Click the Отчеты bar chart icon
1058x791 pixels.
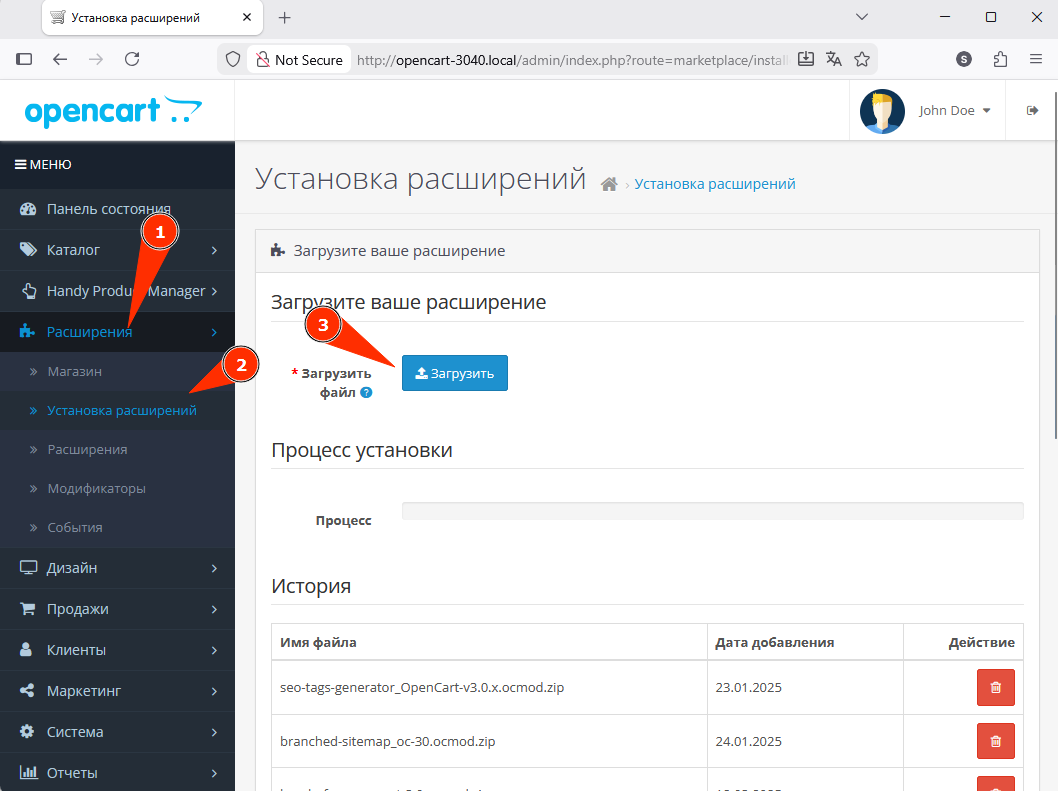coord(28,772)
